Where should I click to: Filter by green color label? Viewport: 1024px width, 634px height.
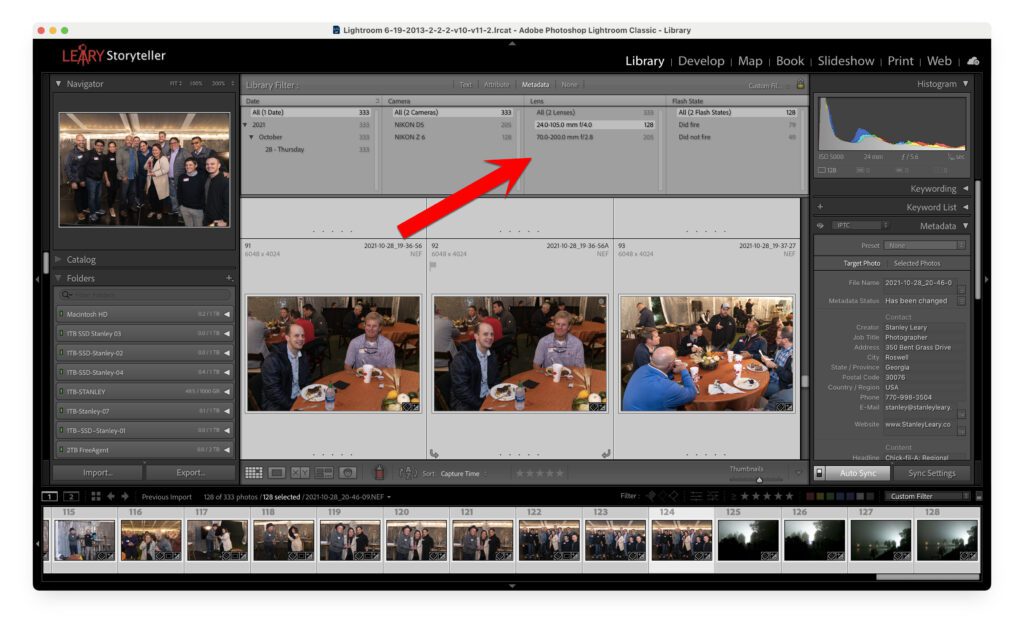830,496
